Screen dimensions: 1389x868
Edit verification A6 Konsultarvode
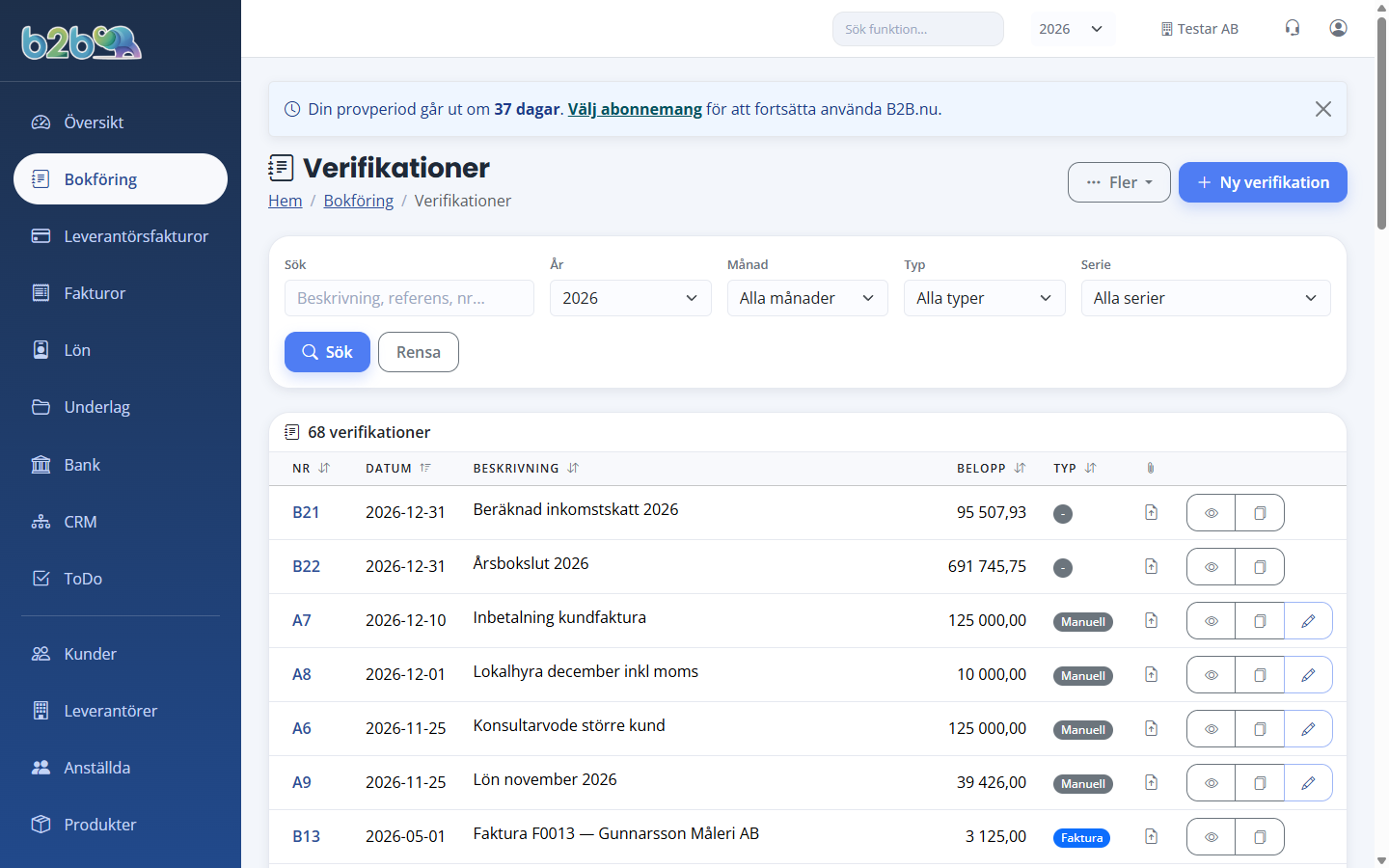[1308, 729]
